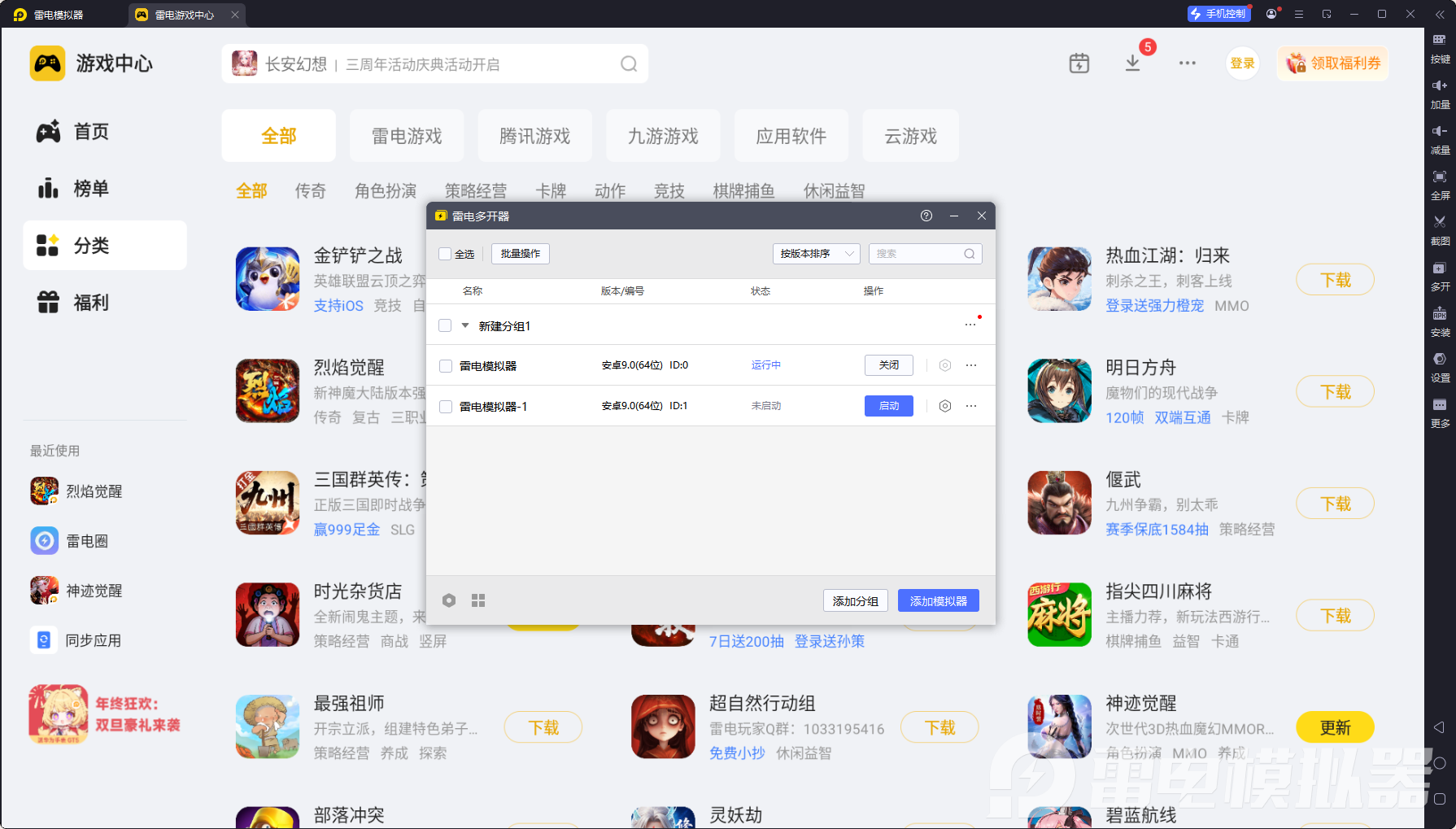Viewport: 1456px width, 829px height.
Task: Open the 明日方舟 game thumbnail
Action: pos(1059,391)
